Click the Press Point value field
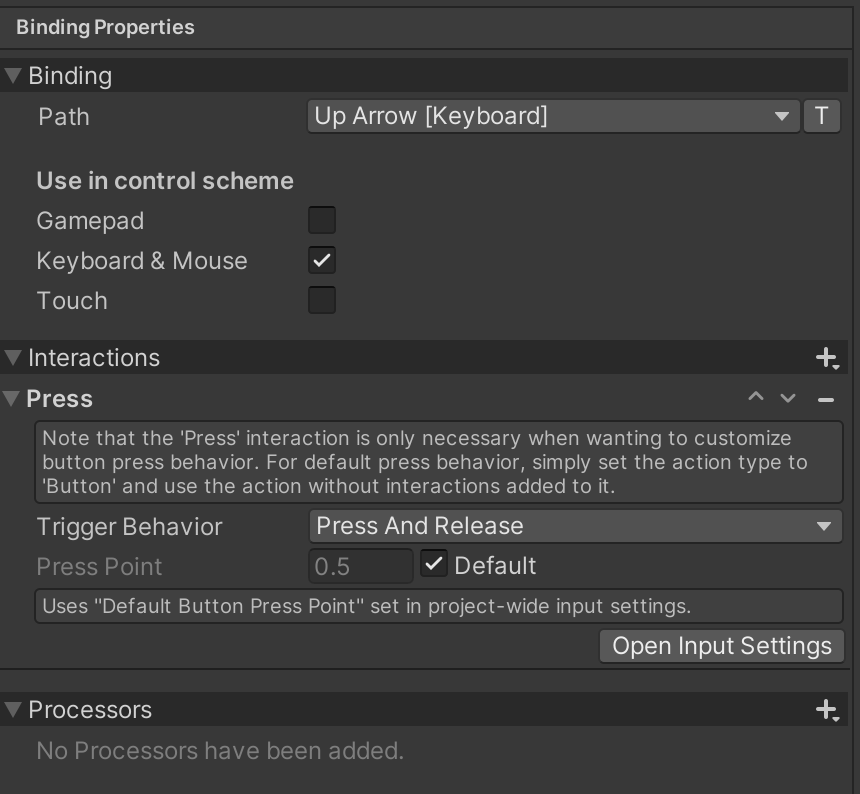Image resolution: width=860 pixels, height=794 pixels. click(360, 567)
